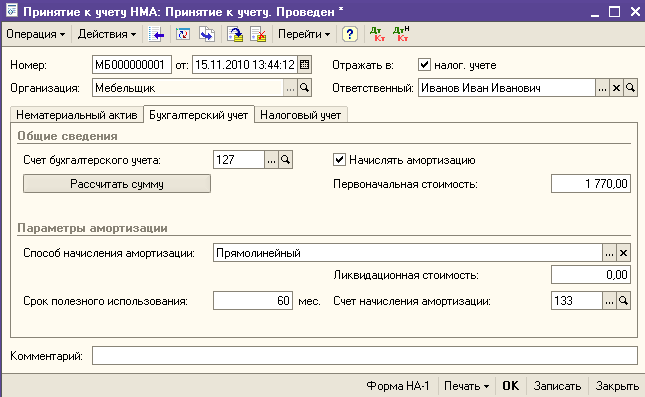Click the help question mark icon

349,34
